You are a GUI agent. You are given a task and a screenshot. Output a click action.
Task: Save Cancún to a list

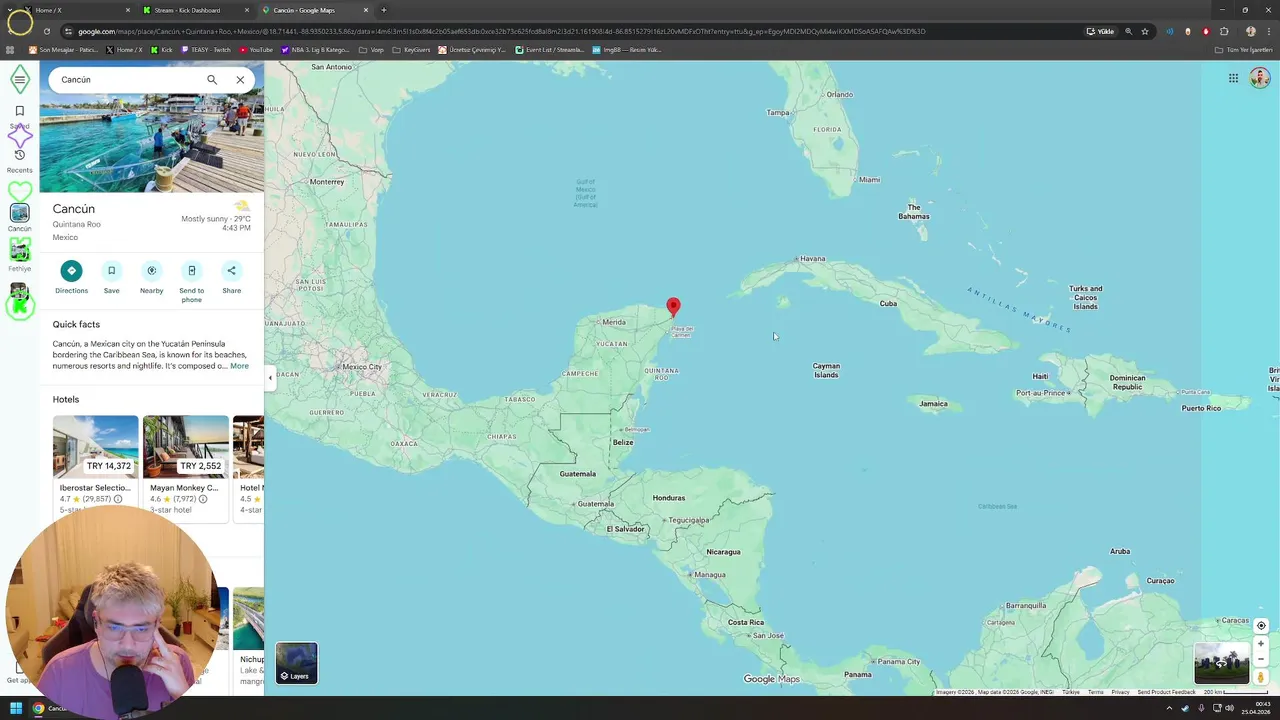pyautogui.click(x=111, y=277)
